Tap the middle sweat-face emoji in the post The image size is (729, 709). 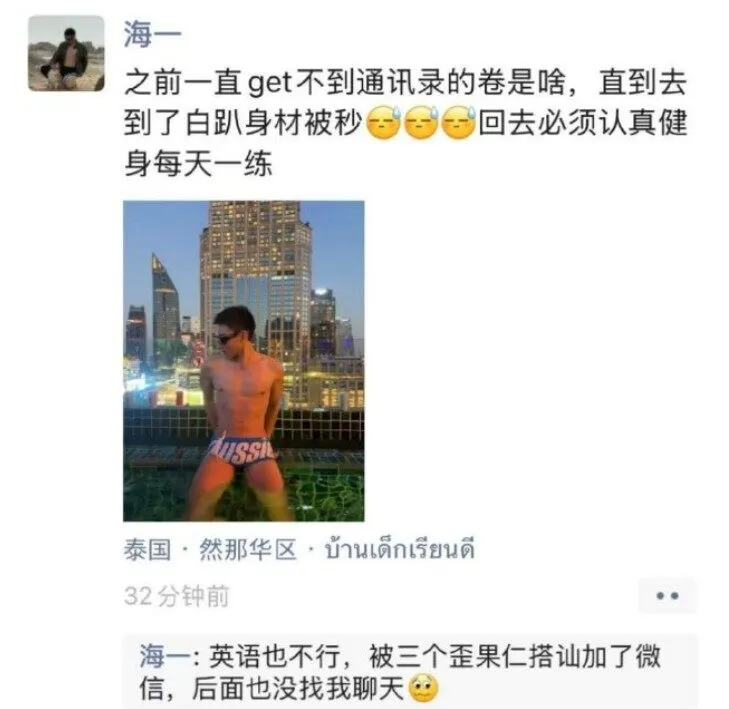click(x=421, y=123)
